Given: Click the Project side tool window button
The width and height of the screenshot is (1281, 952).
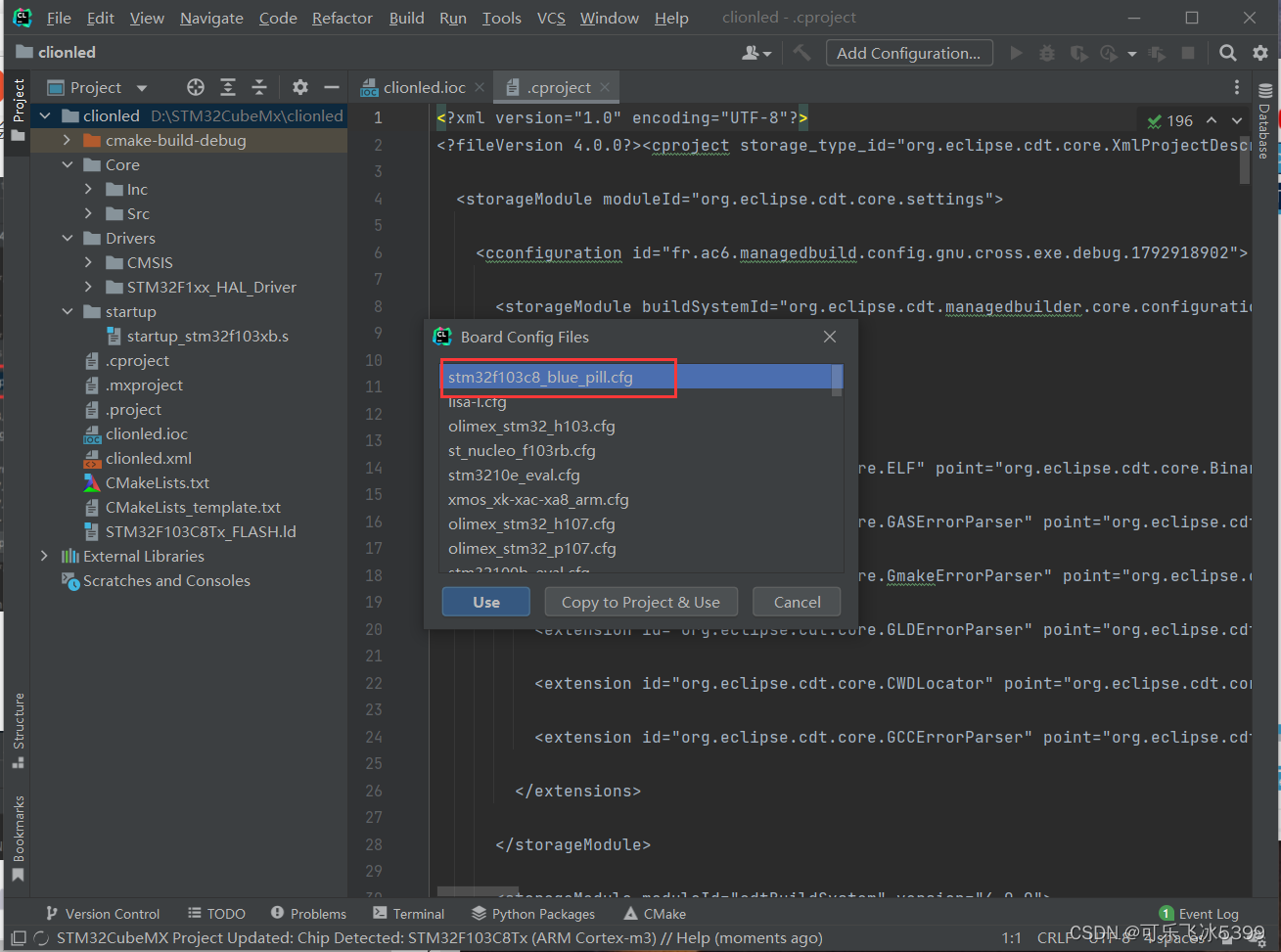Looking at the screenshot, I should click(x=18, y=110).
